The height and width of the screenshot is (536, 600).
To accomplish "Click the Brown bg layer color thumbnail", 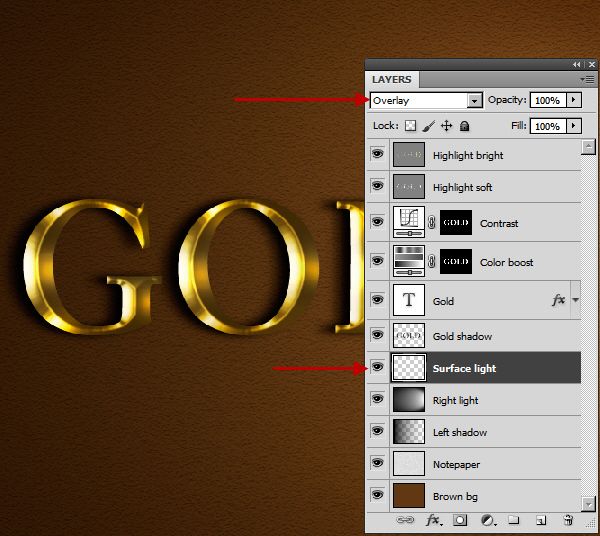I will pyautogui.click(x=409, y=495).
